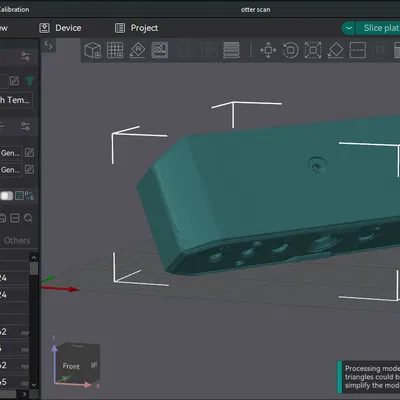
Task: Expand the dropdown beside Slice plate
Action: point(348,28)
